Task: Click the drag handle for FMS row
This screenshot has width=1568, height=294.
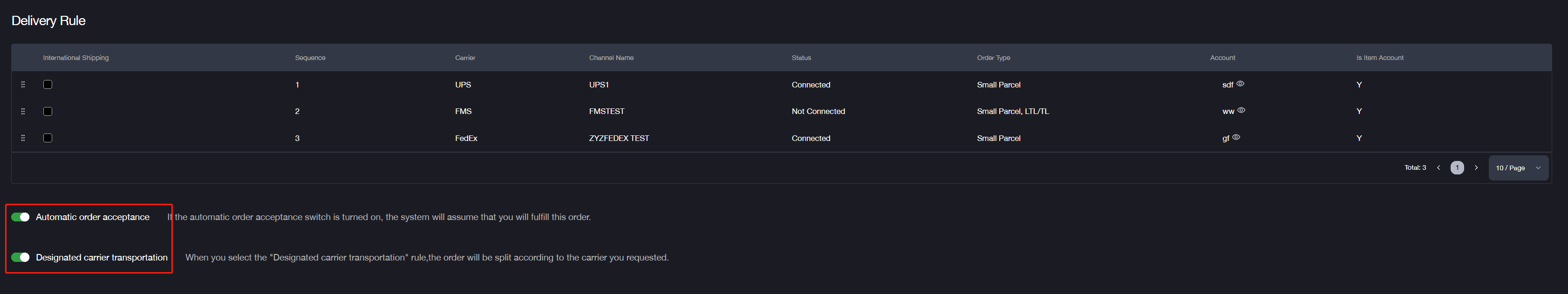Action: [x=23, y=111]
